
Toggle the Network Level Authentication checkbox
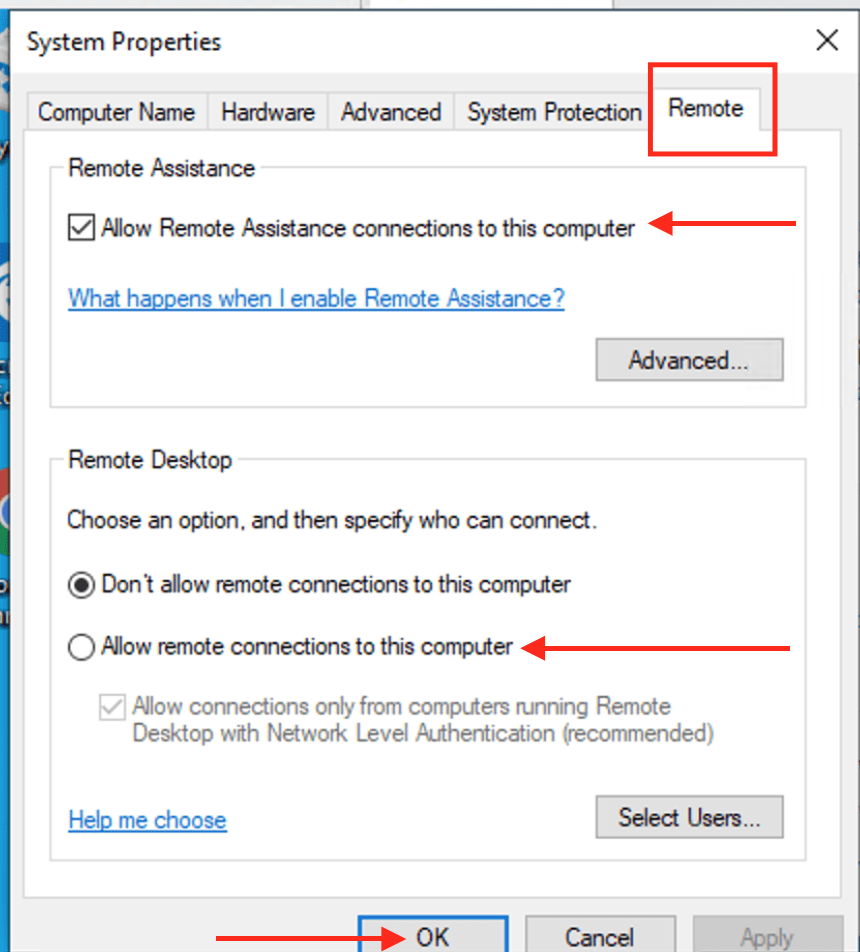click(x=111, y=707)
